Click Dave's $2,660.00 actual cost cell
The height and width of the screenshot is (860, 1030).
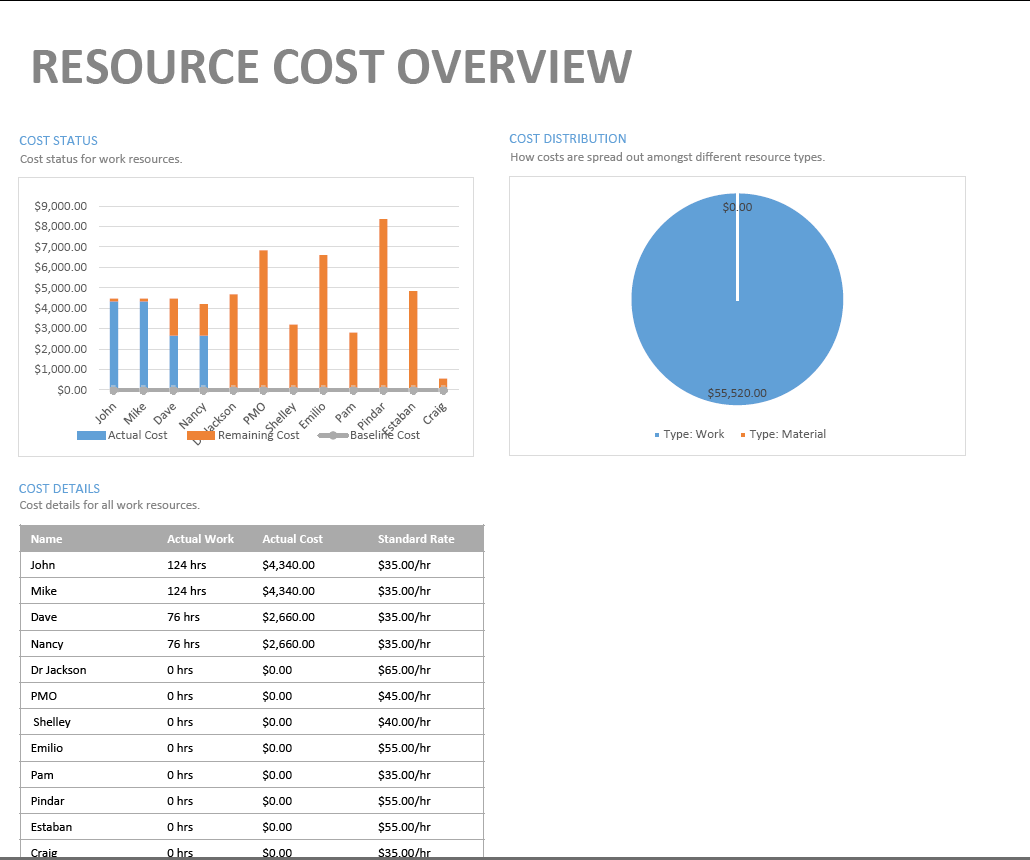pos(288,617)
